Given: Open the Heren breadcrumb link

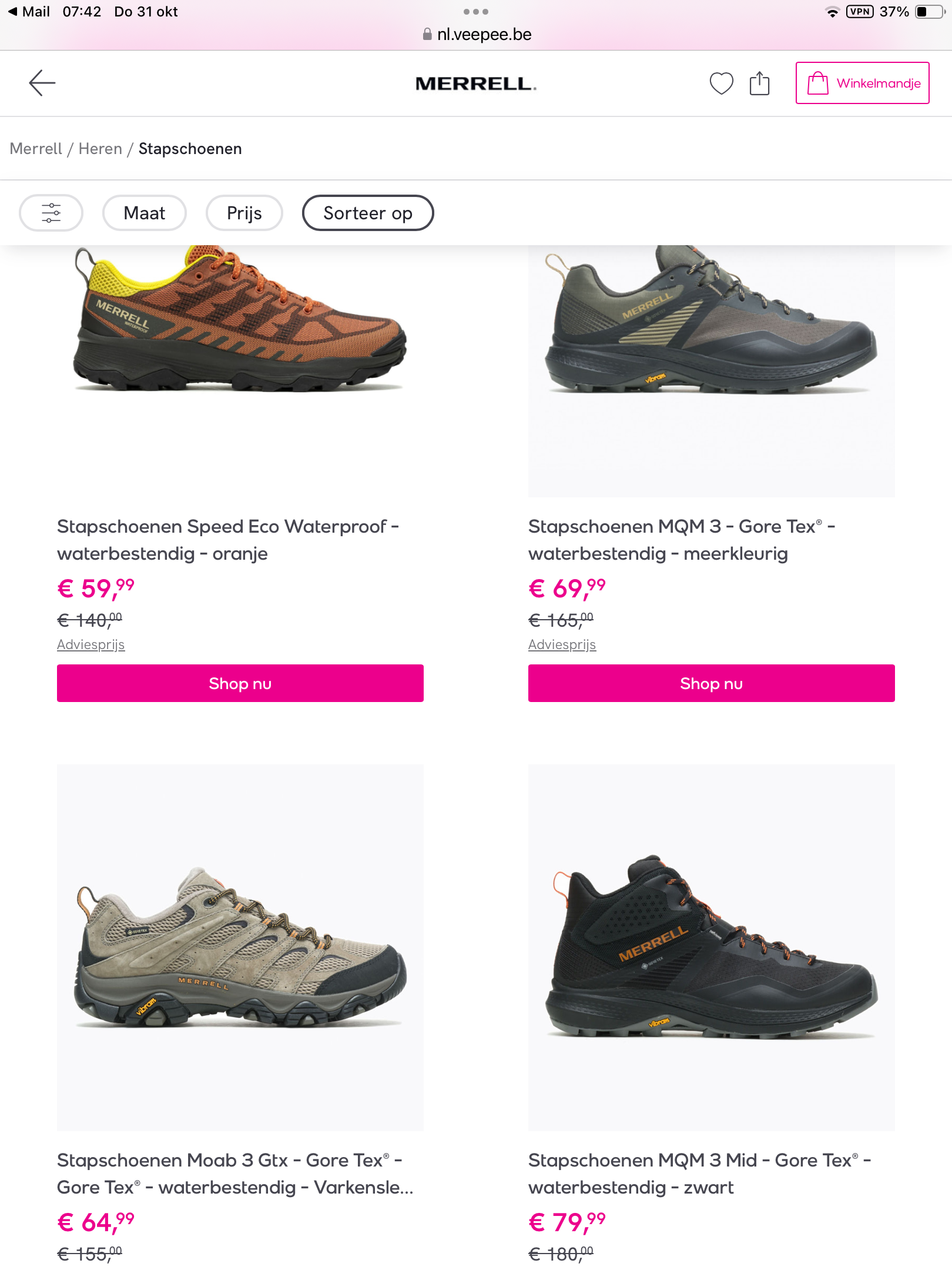Looking at the screenshot, I should (100, 149).
